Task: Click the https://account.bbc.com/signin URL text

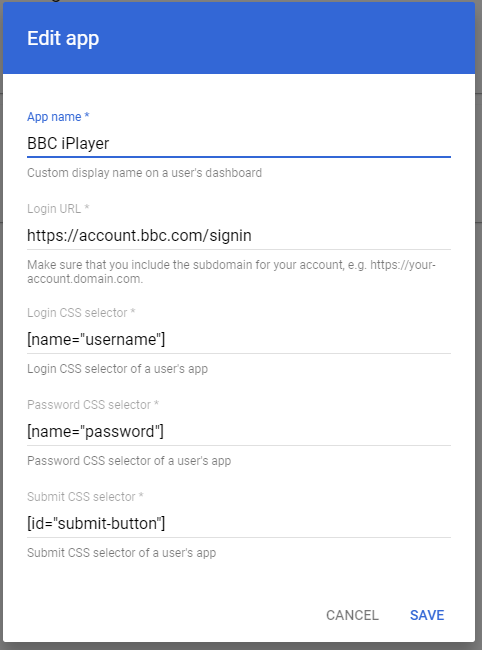Action: (139, 235)
